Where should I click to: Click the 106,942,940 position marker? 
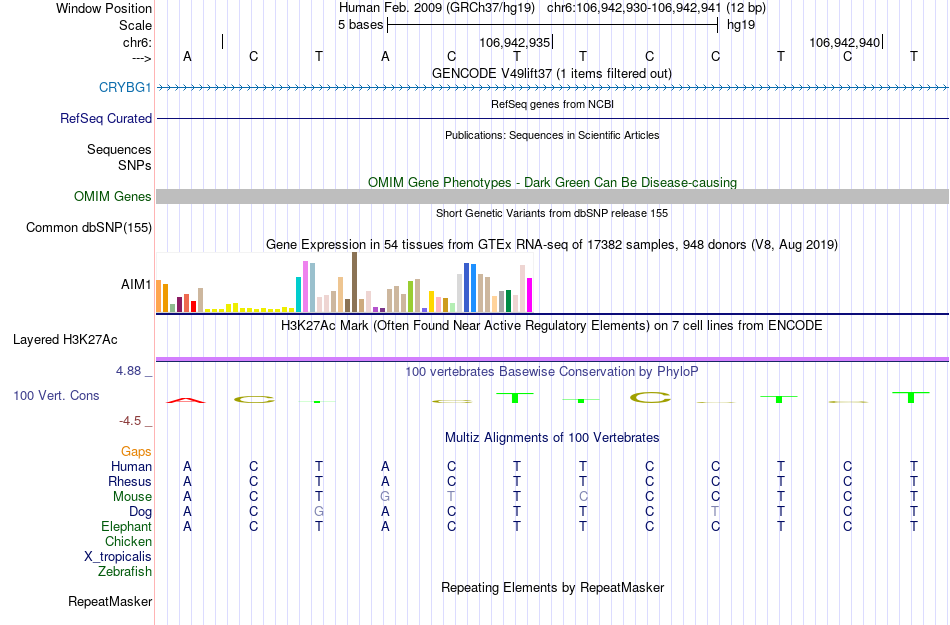(x=846, y=42)
